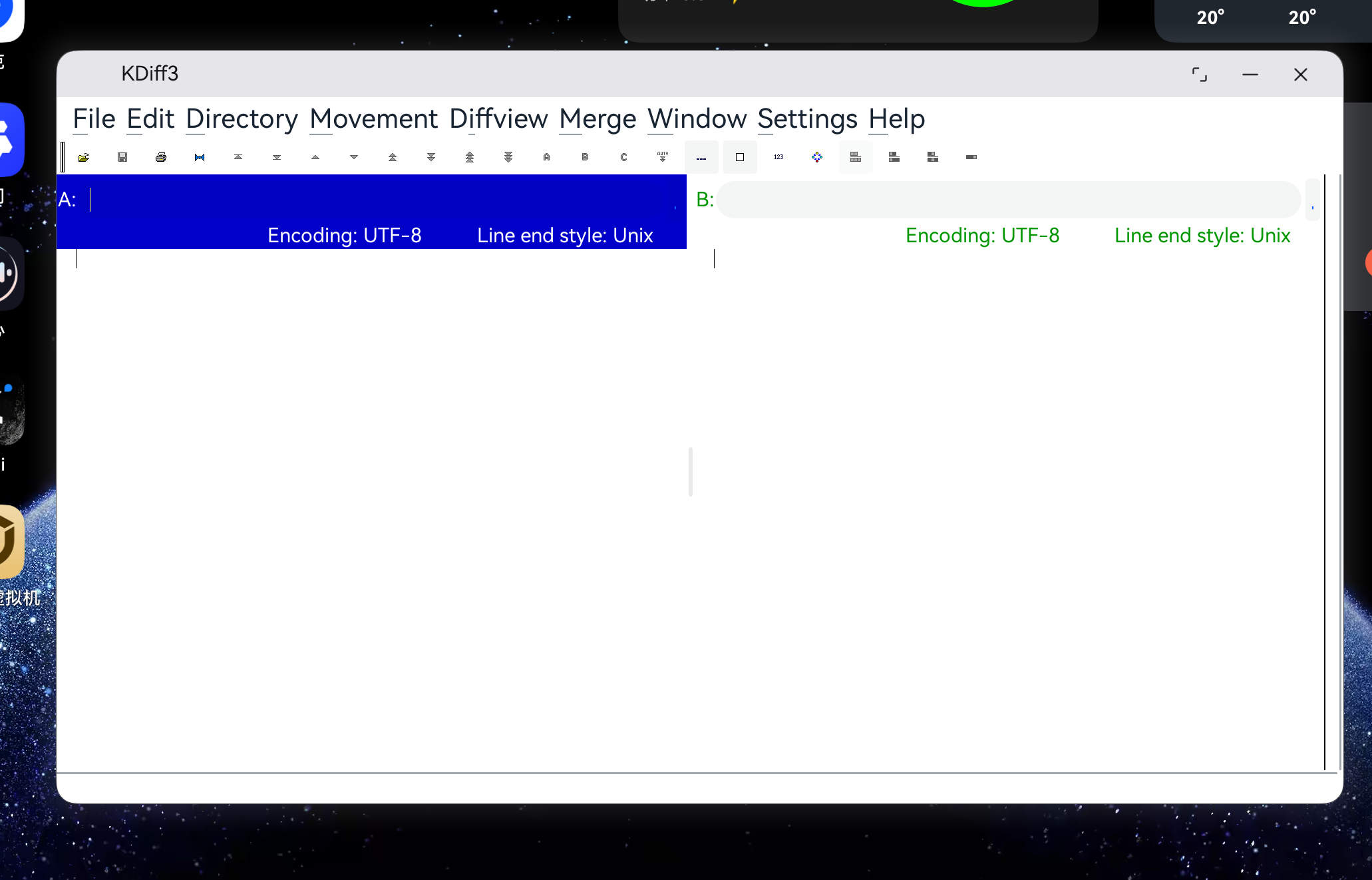Click layout icon left of the single-bar icon
This screenshot has width=1372, height=880.
933,157
